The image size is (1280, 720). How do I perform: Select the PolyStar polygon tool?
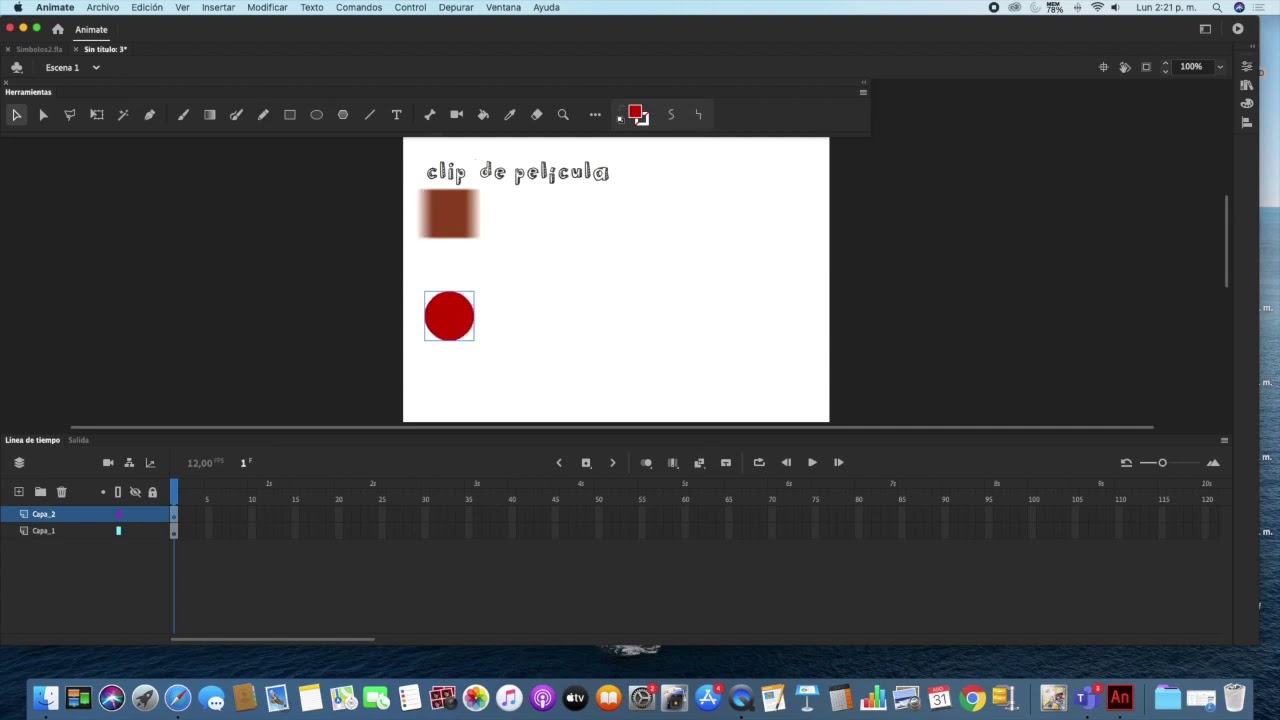click(x=343, y=115)
